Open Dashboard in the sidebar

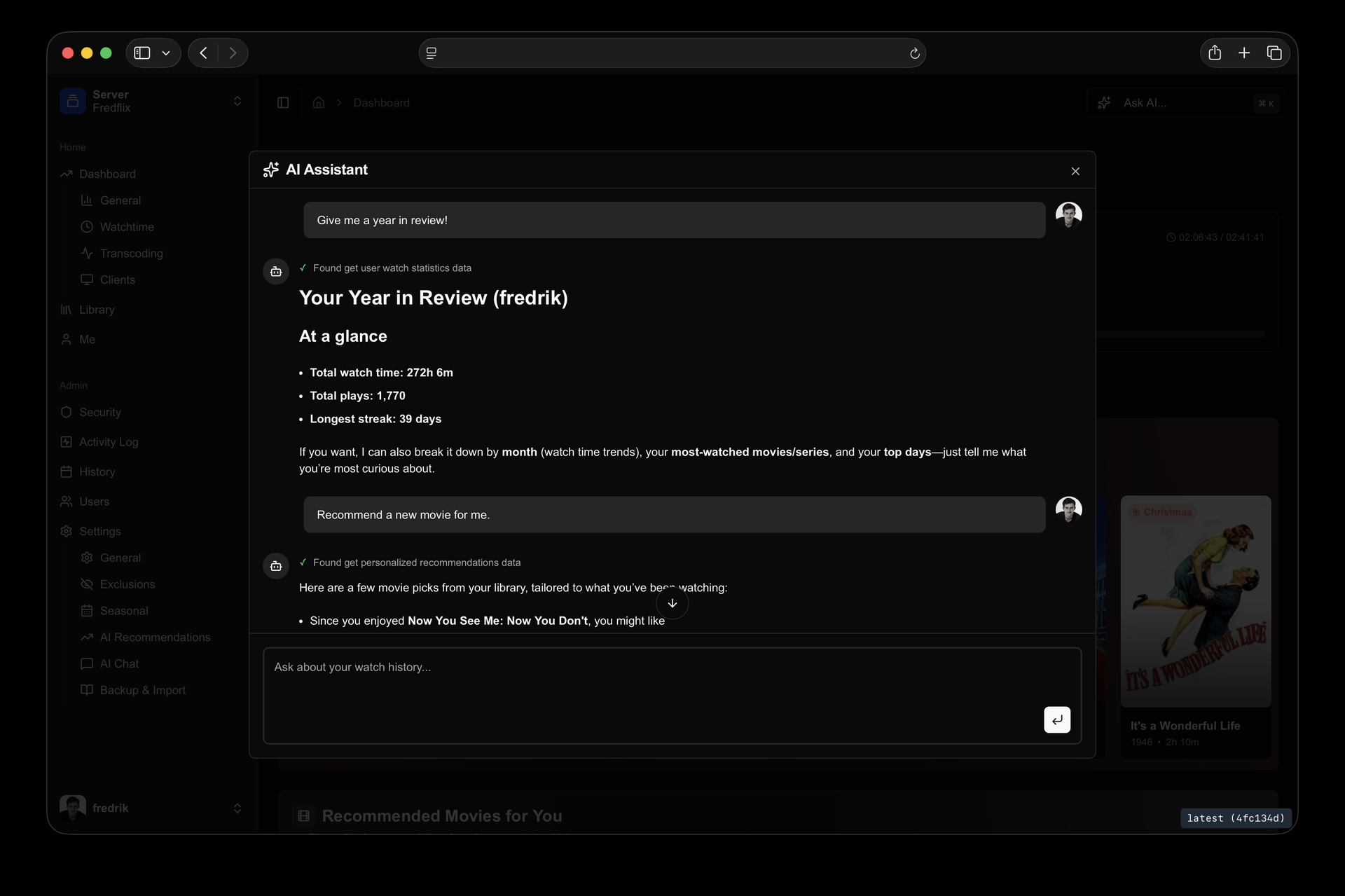(107, 174)
